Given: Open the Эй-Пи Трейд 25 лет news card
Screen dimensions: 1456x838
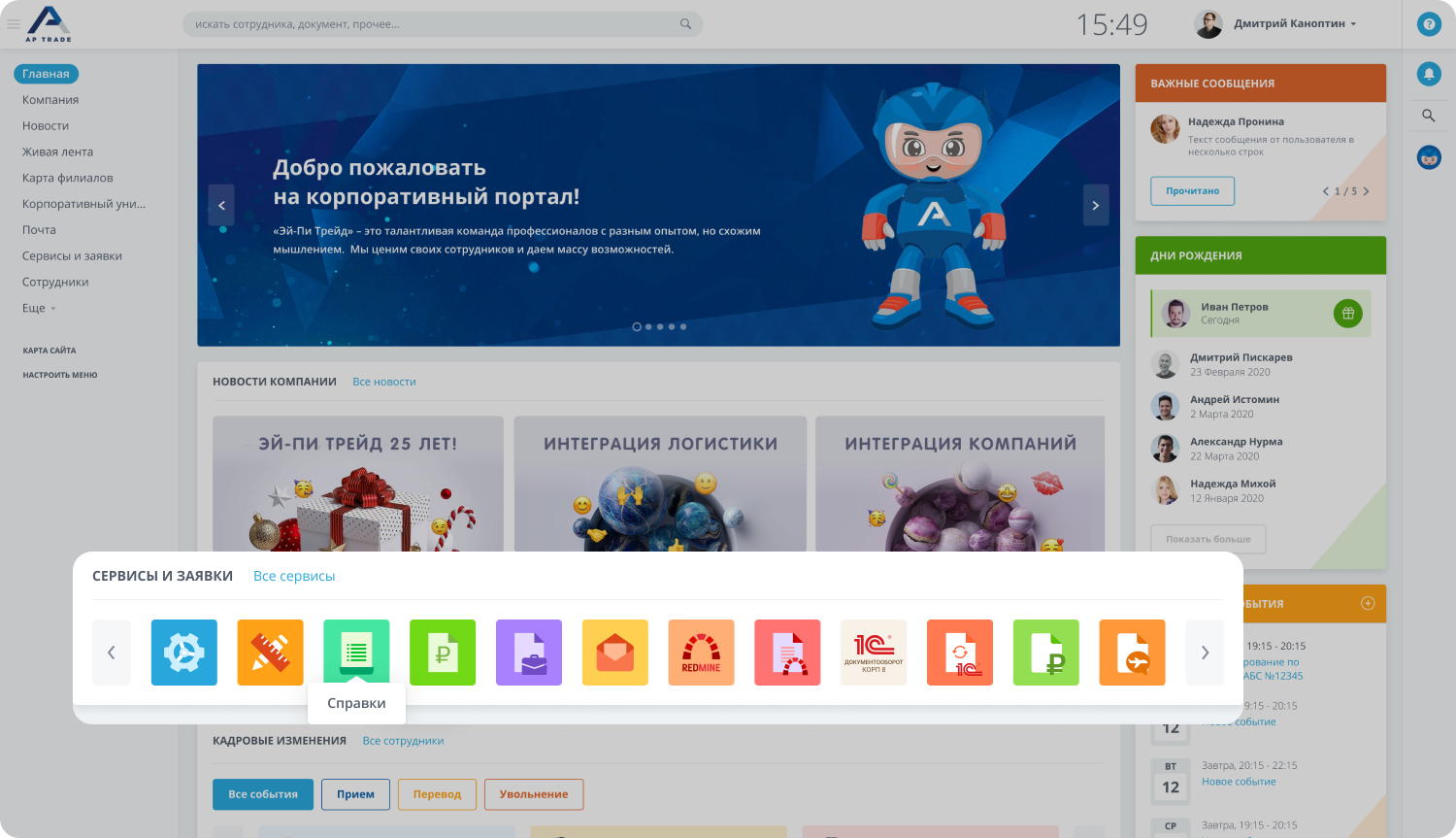Looking at the screenshot, I should (358, 485).
